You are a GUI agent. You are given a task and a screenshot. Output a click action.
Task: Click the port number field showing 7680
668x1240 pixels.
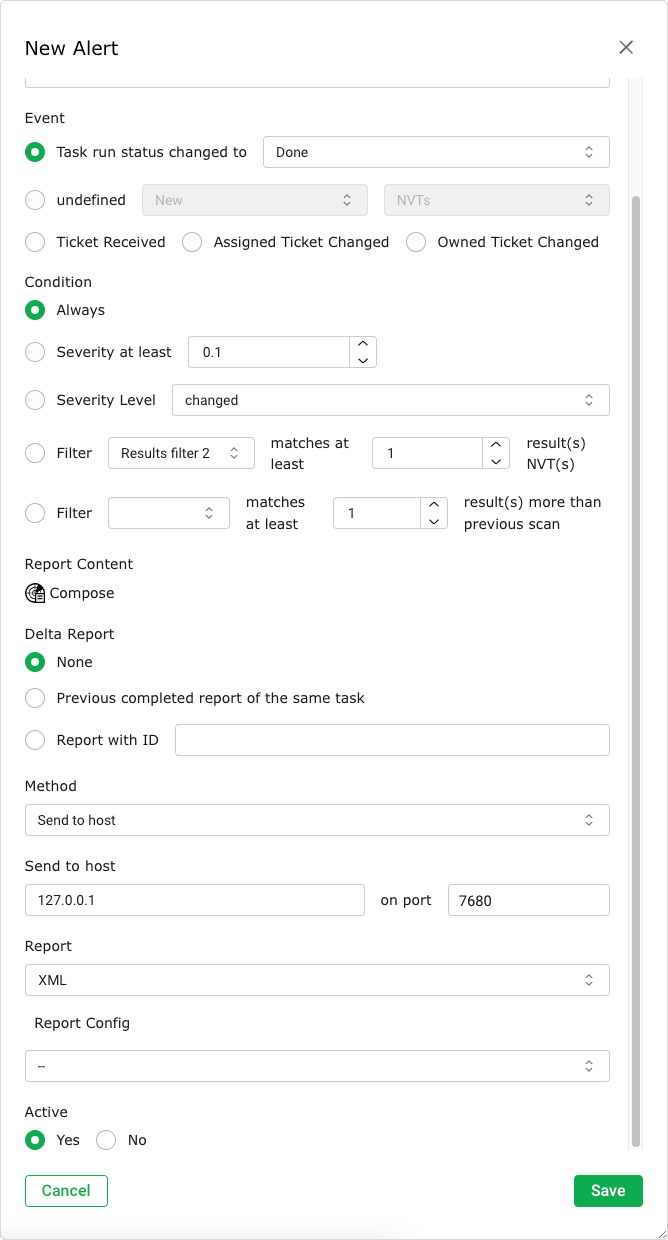pos(528,900)
